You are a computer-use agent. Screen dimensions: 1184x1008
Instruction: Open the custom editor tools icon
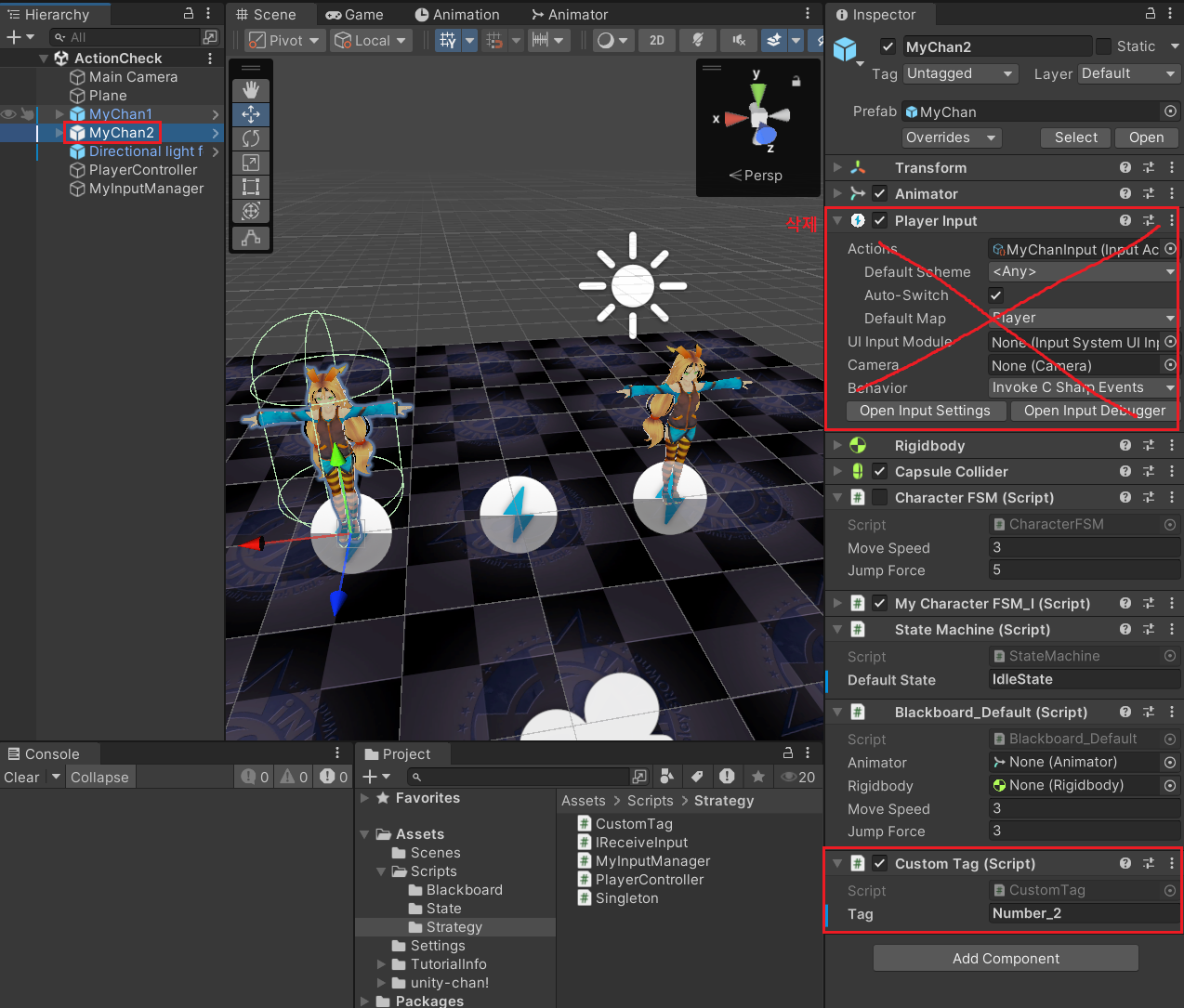pos(251,239)
